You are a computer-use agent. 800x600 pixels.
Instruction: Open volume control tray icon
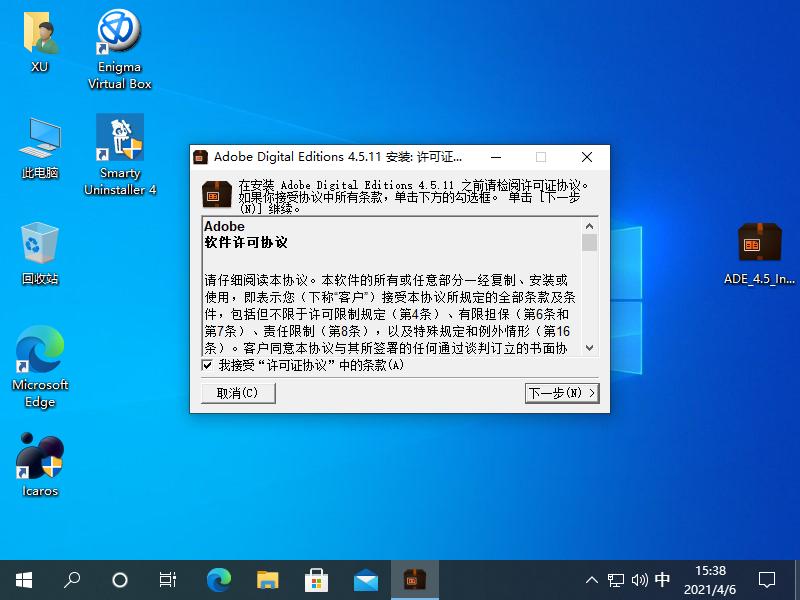pyautogui.click(x=639, y=580)
